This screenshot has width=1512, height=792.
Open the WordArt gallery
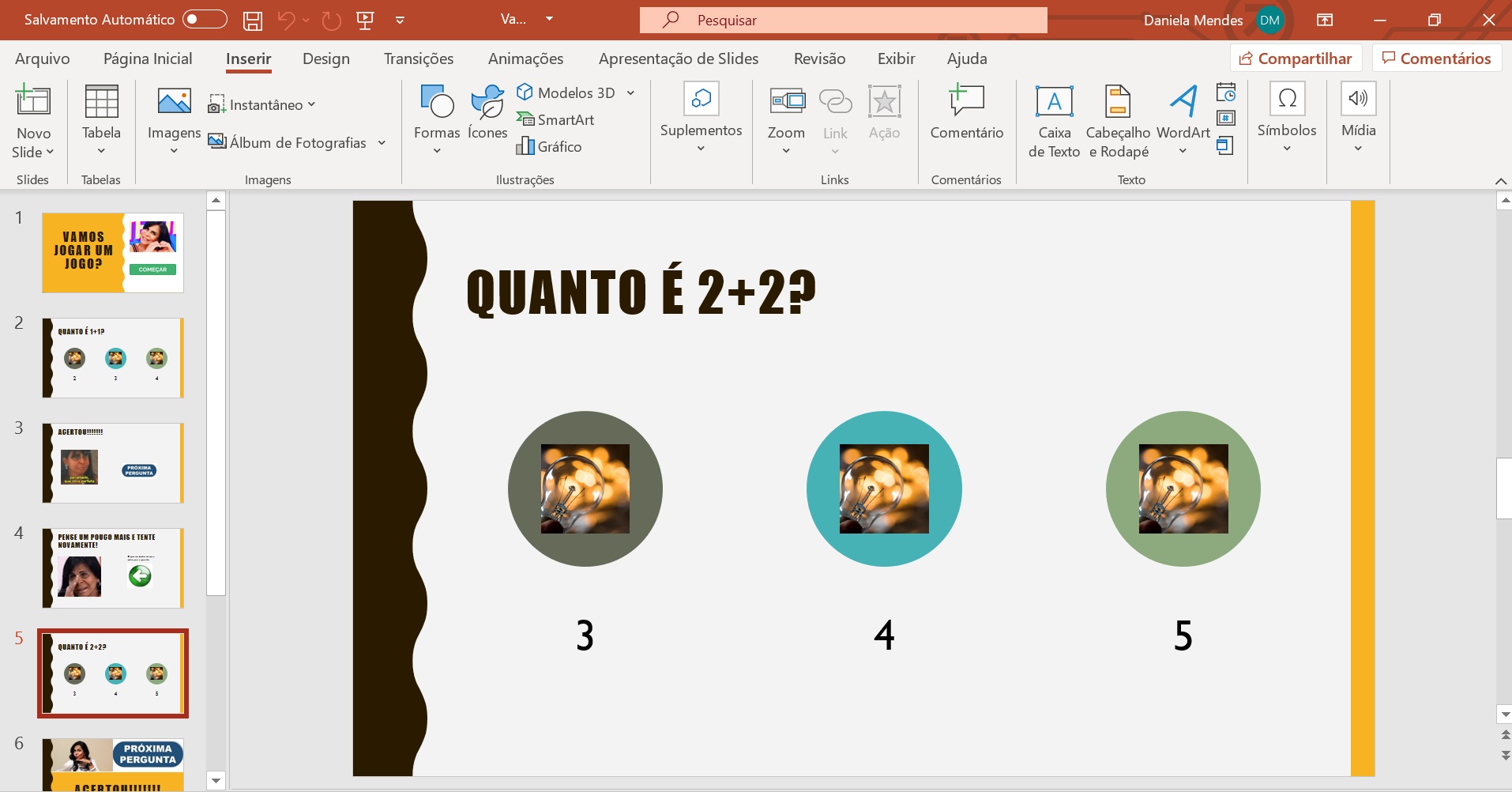coord(1183,119)
